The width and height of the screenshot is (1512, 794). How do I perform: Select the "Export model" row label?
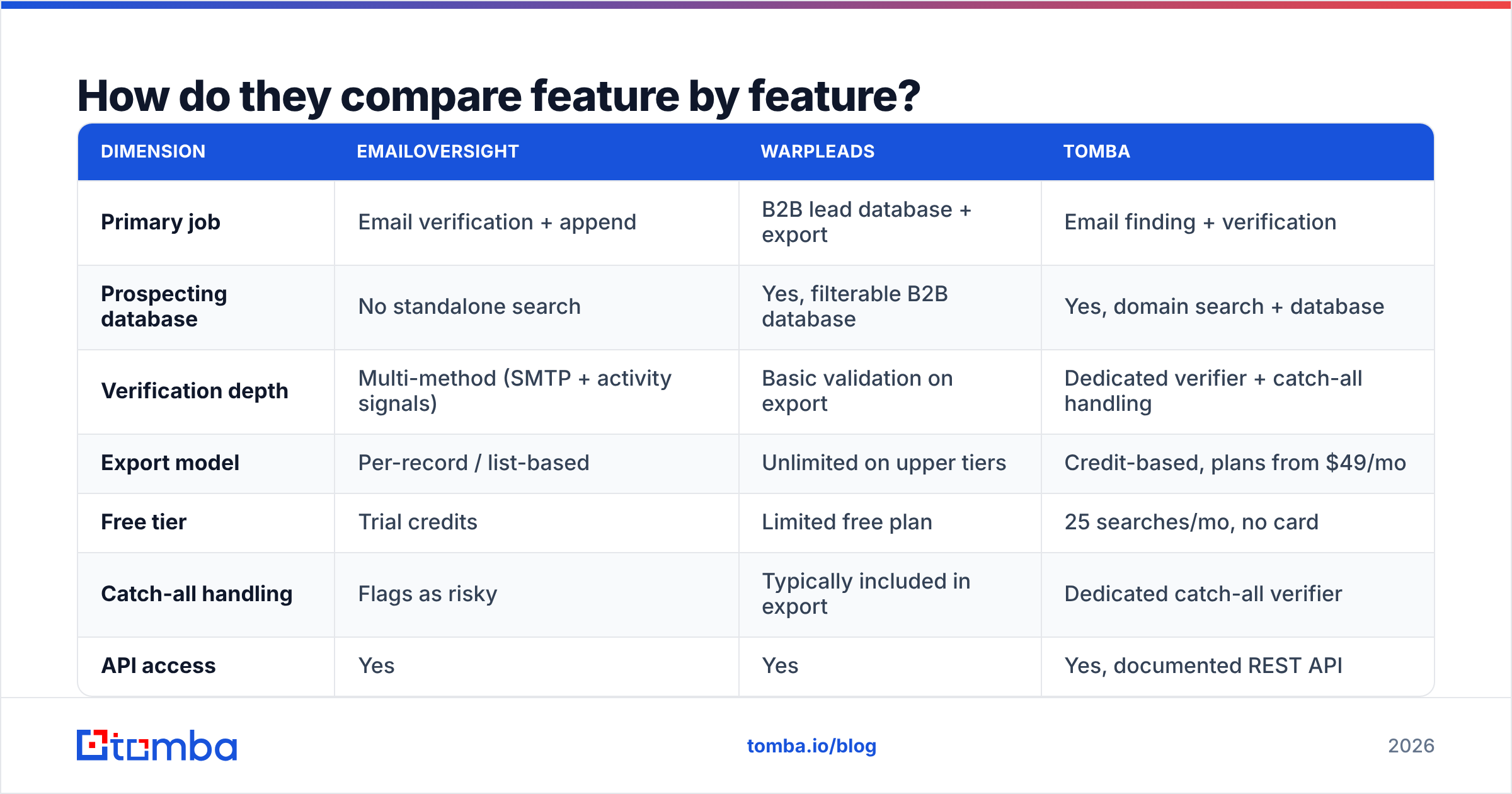pyautogui.click(x=170, y=463)
